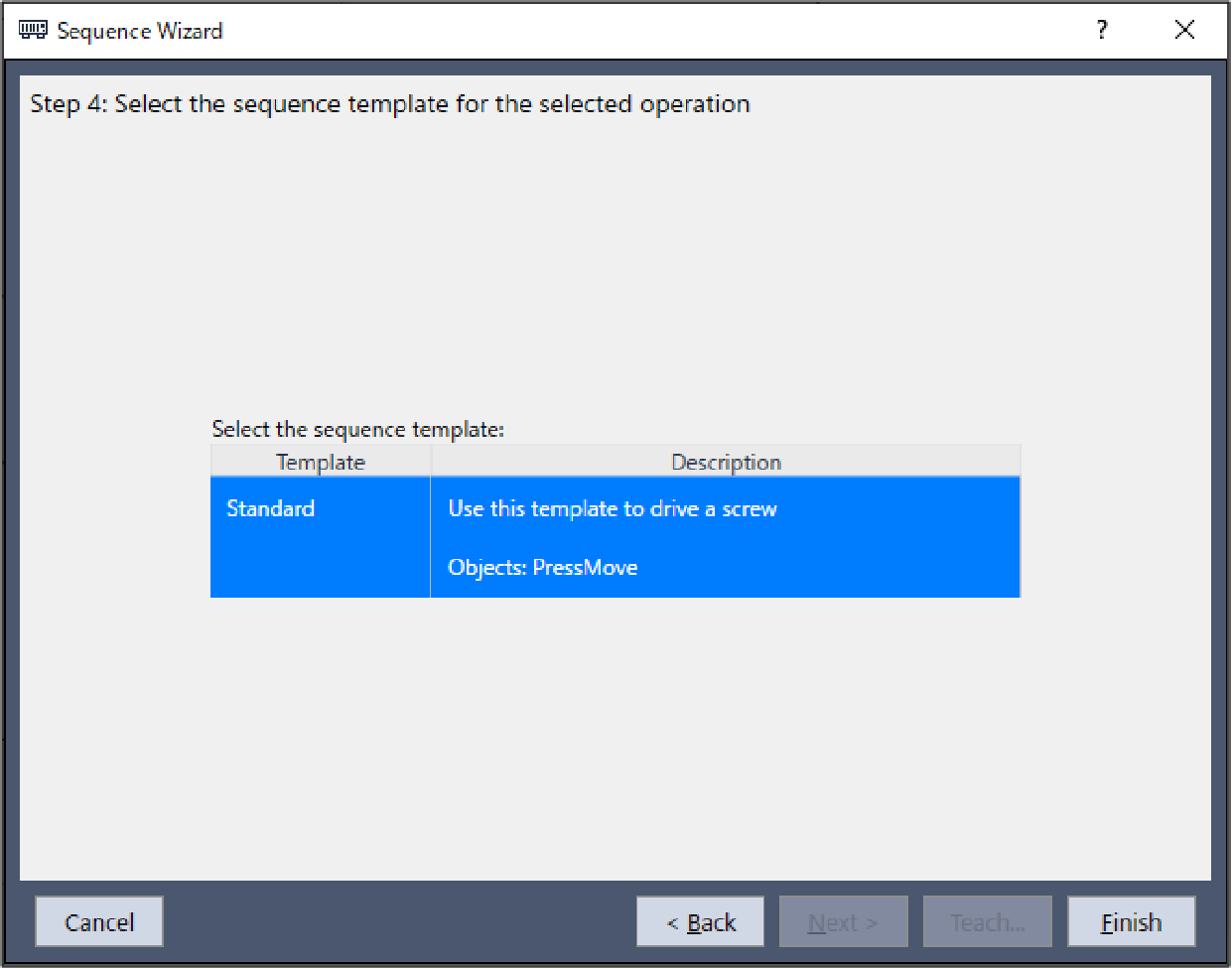Close the Sequence Wizard dialog

click(1183, 30)
